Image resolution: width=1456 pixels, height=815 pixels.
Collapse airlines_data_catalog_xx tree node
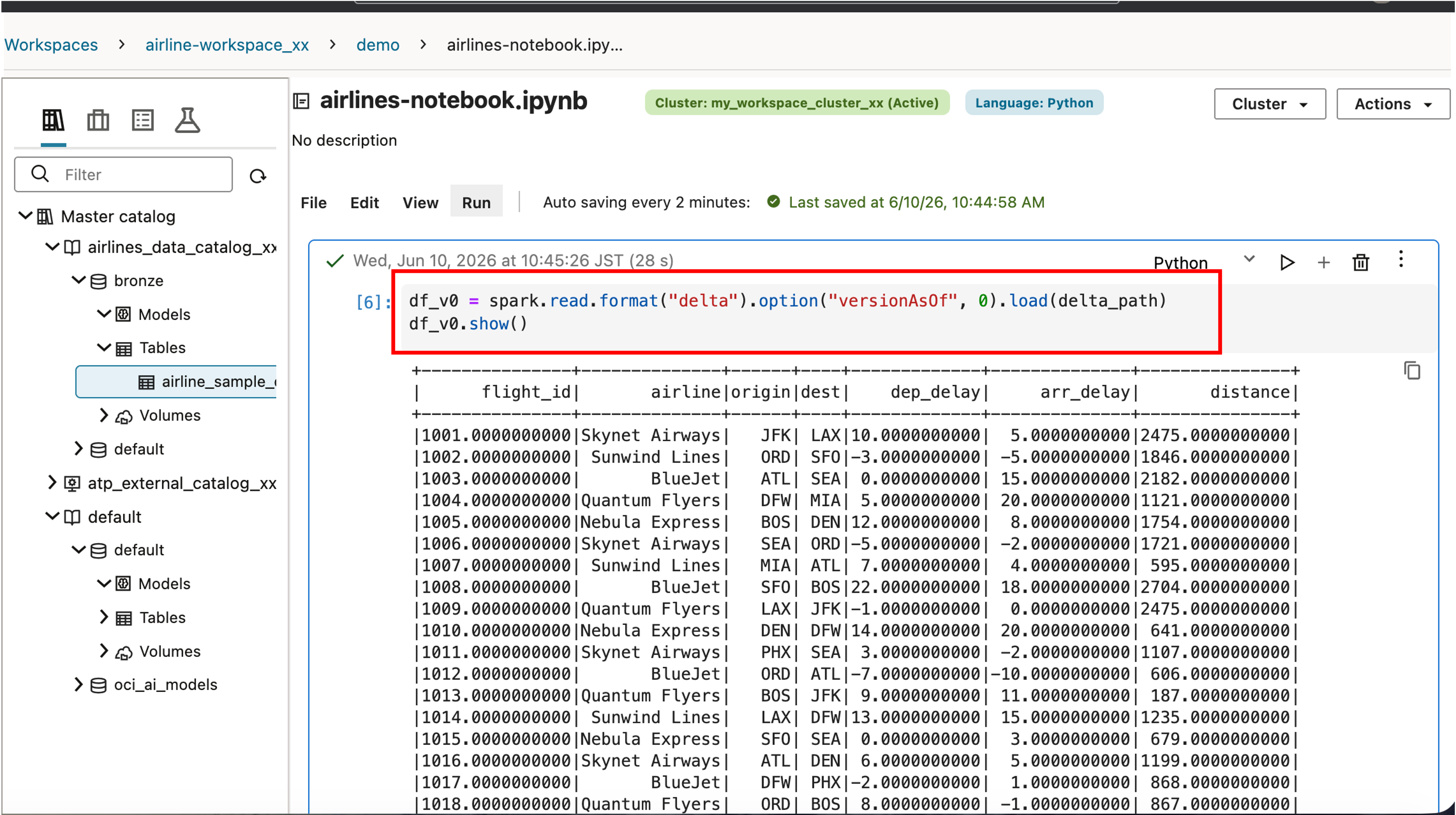pos(52,246)
